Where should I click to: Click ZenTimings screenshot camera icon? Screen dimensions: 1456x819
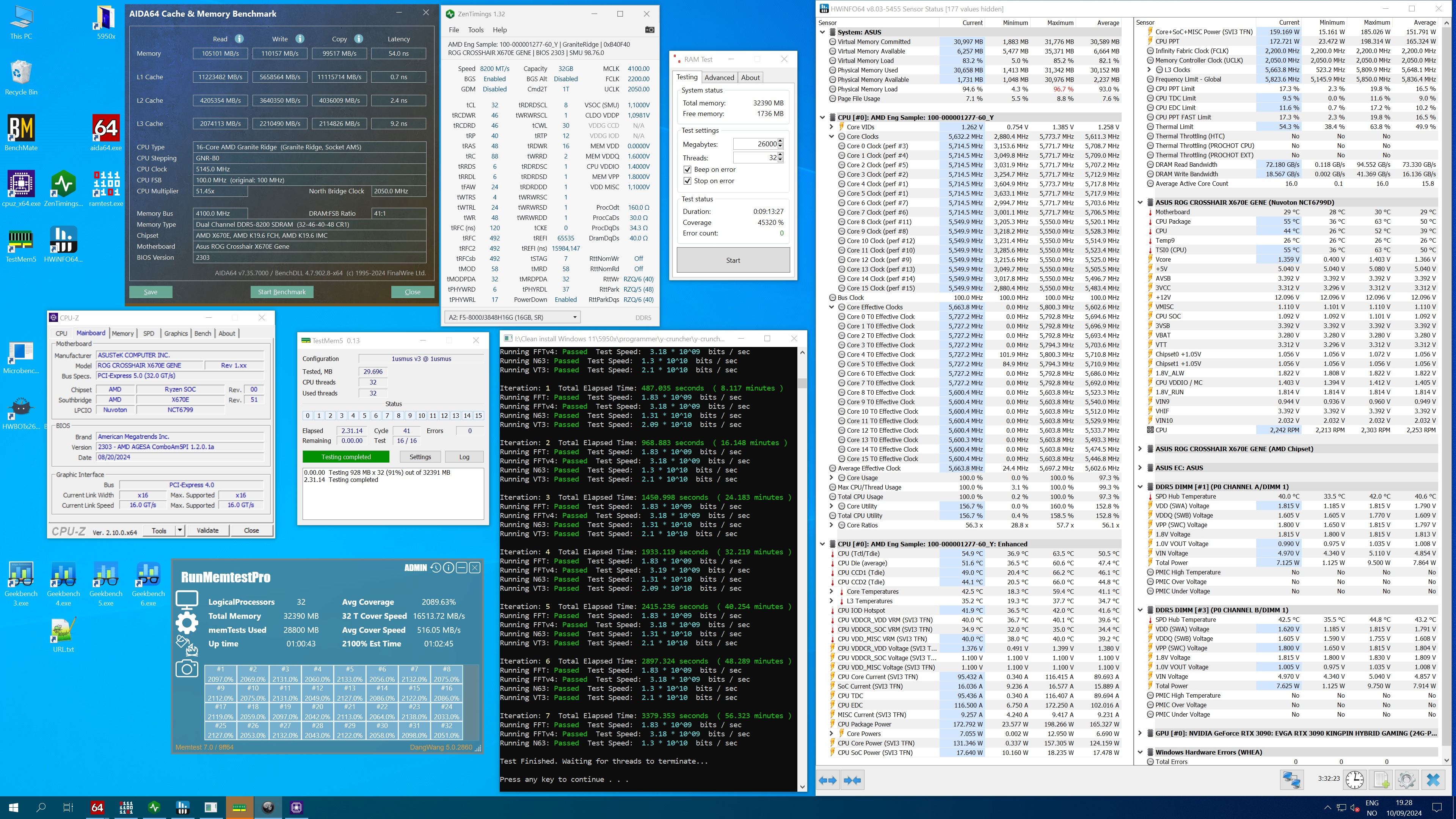tap(650, 30)
